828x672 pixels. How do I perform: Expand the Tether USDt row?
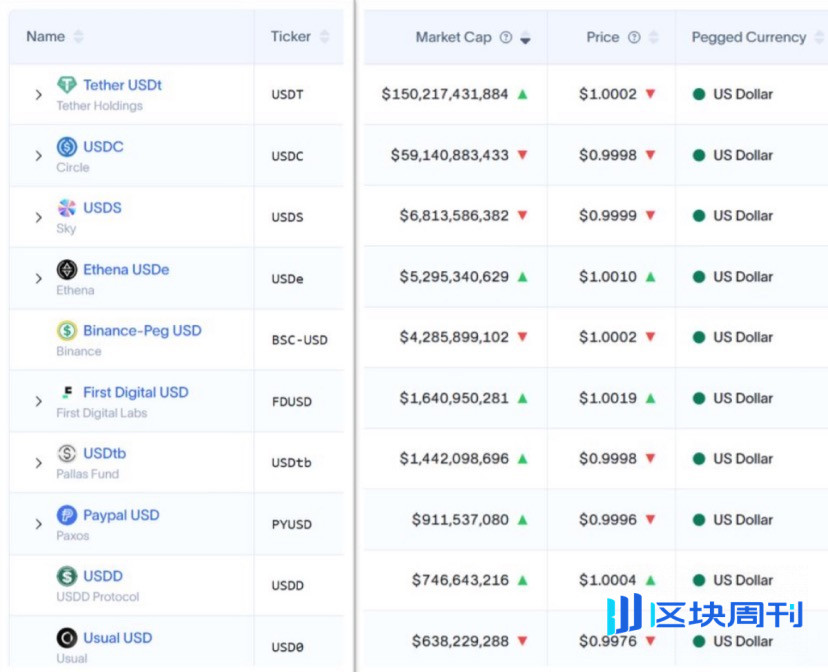click(38, 94)
